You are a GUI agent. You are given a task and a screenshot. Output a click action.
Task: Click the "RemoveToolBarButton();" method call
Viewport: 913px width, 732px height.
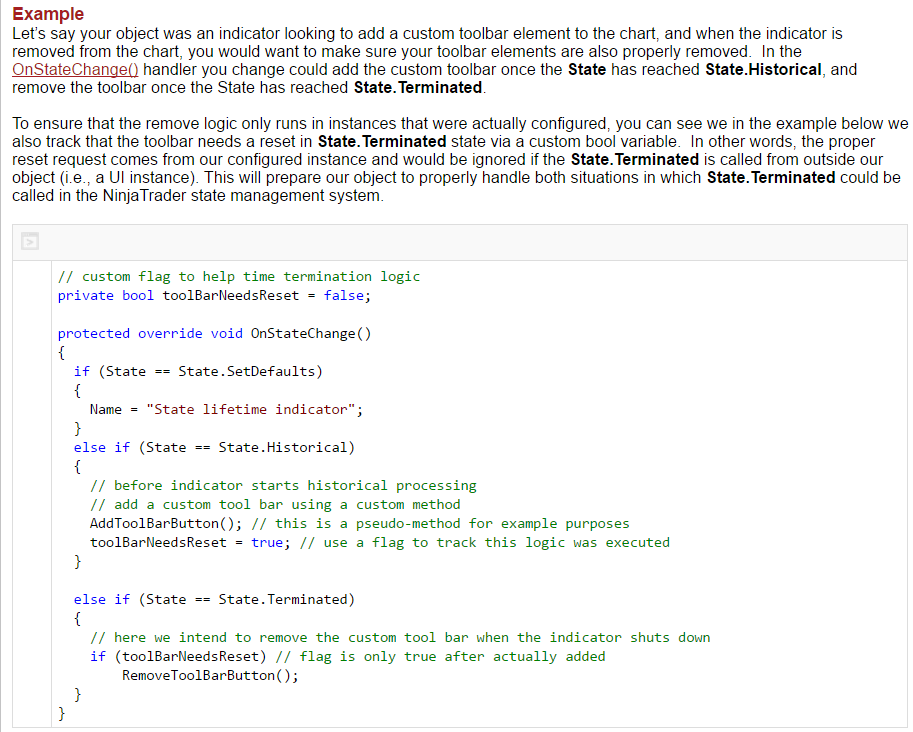click(x=210, y=676)
